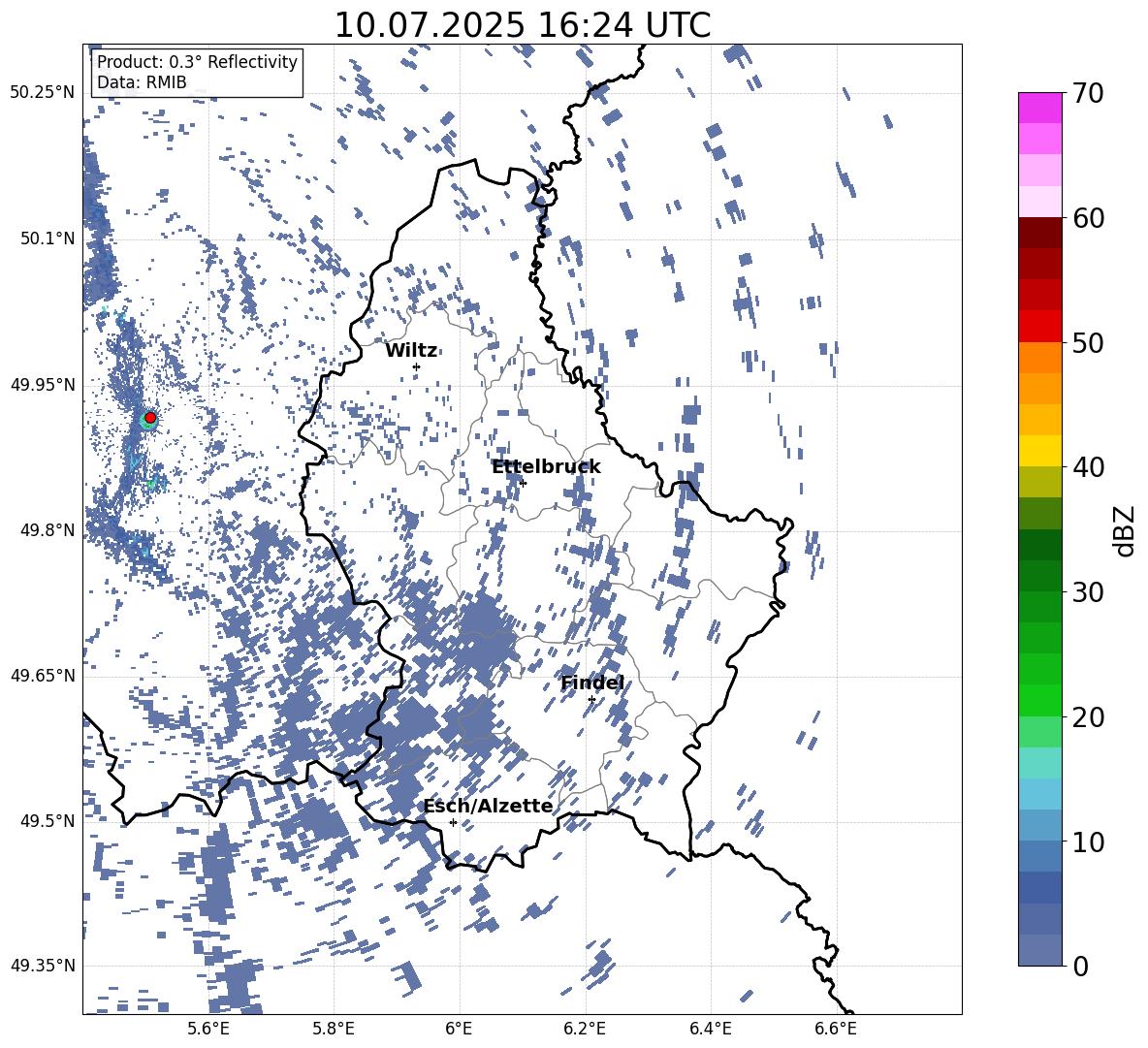The image size is (1148, 1048).
Task: Click the Esch/Alzette city label
Action: [x=489, y=807]
